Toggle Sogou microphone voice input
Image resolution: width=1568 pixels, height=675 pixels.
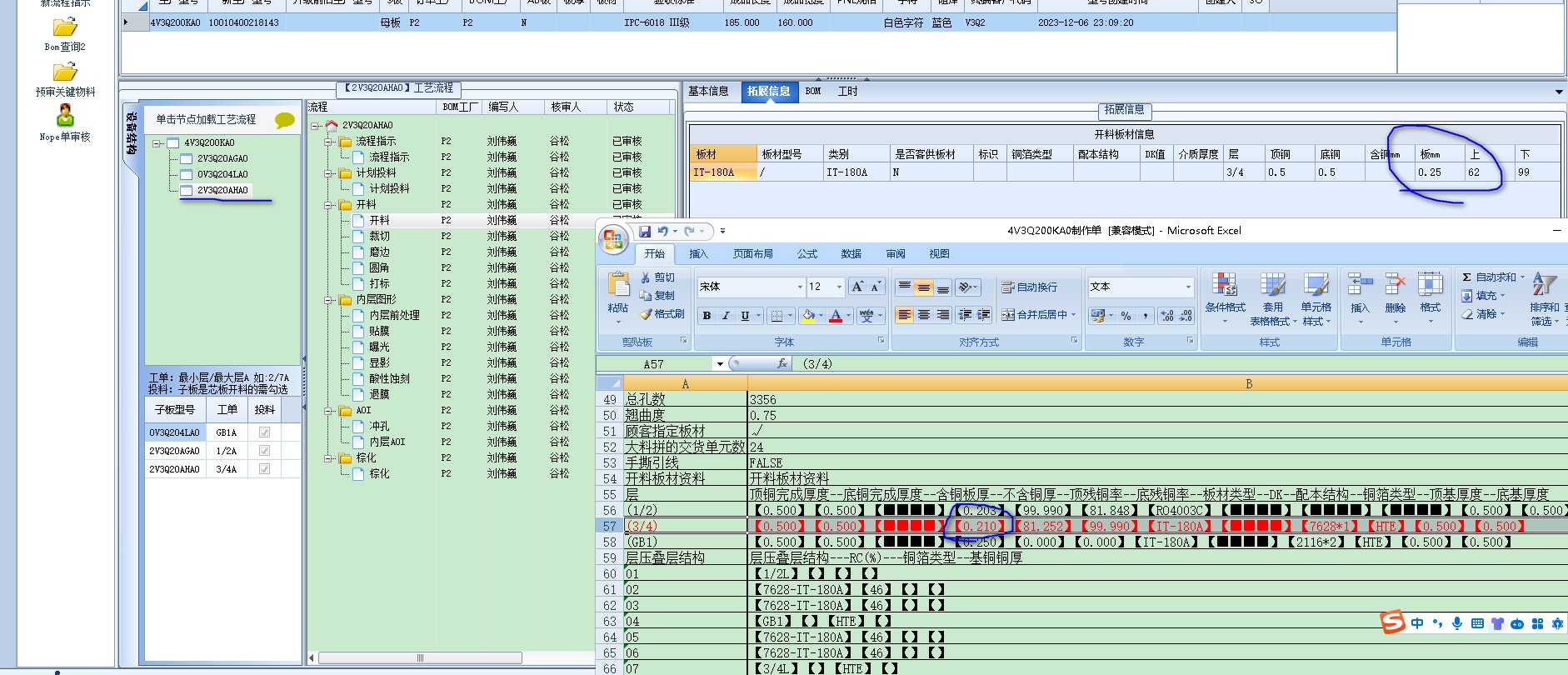click(1456, 623)
